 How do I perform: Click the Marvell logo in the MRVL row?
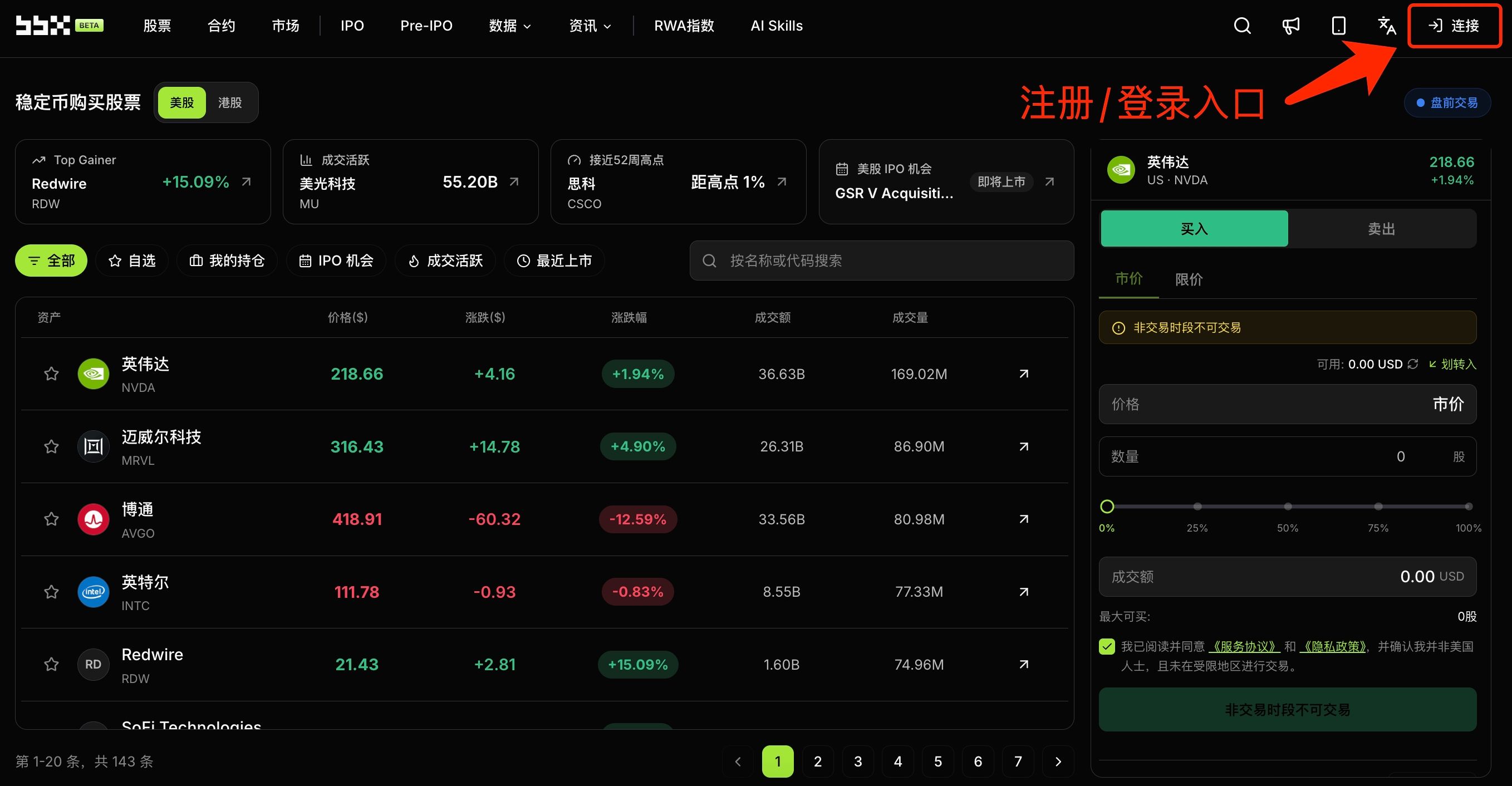click(x=94, y=446)
